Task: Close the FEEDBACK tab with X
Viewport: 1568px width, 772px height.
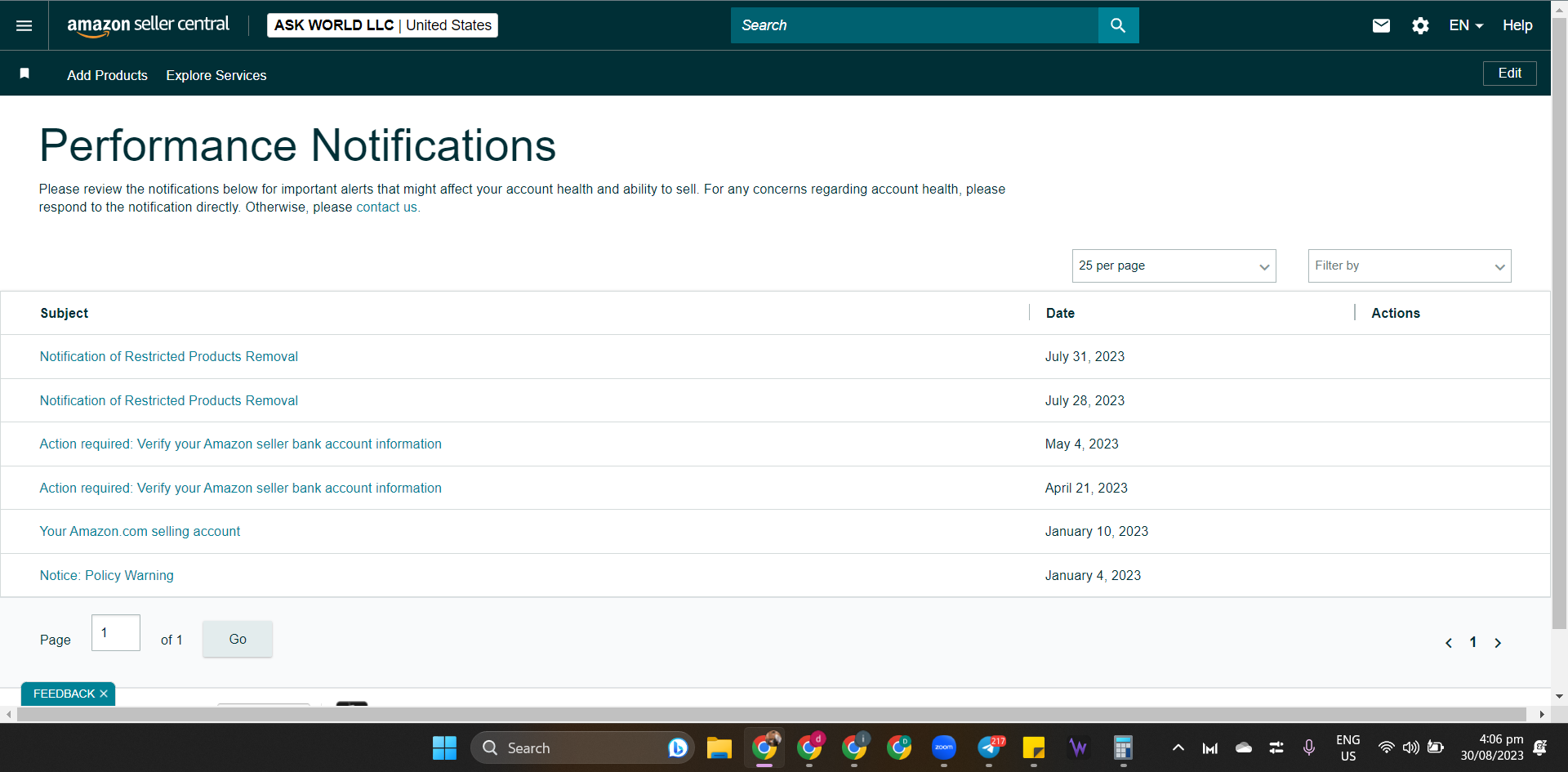Action: point(104,694)
